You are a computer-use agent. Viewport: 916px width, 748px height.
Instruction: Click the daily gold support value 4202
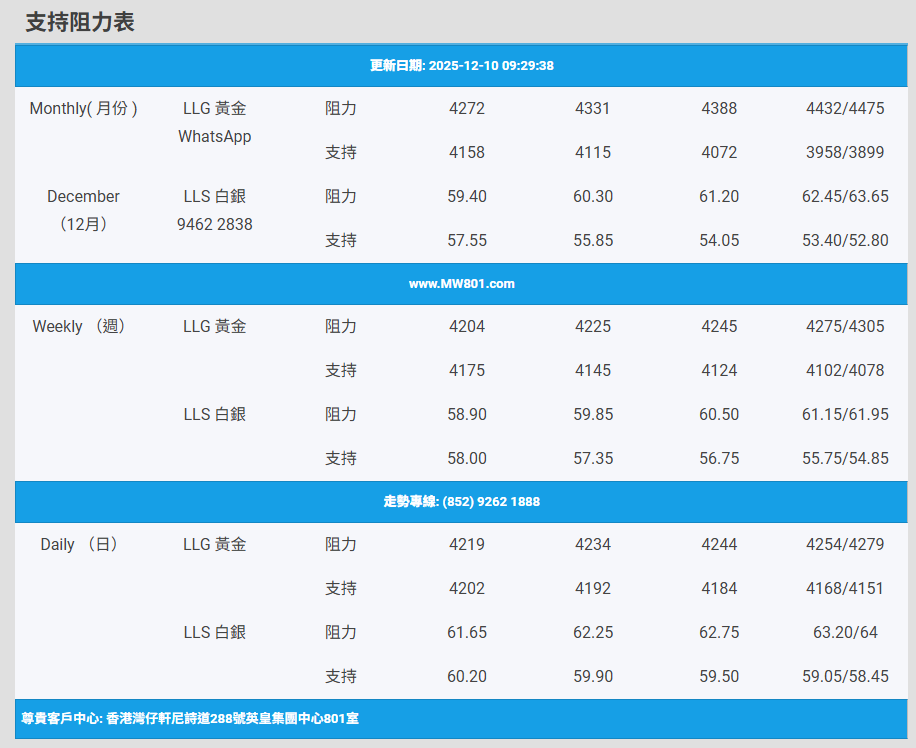click(x=467, y=589)
